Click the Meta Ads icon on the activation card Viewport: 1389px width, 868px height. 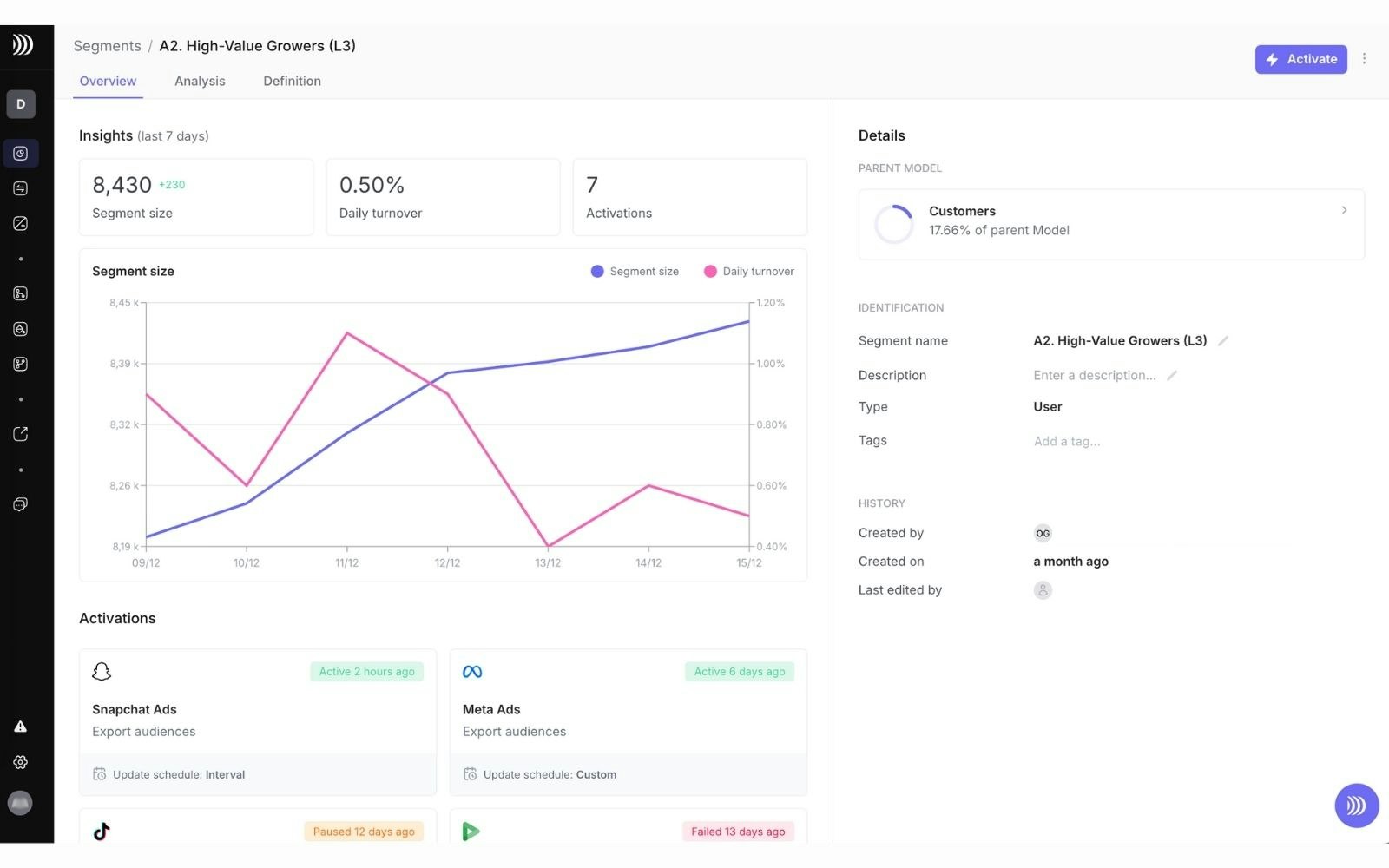click(472, 671)
